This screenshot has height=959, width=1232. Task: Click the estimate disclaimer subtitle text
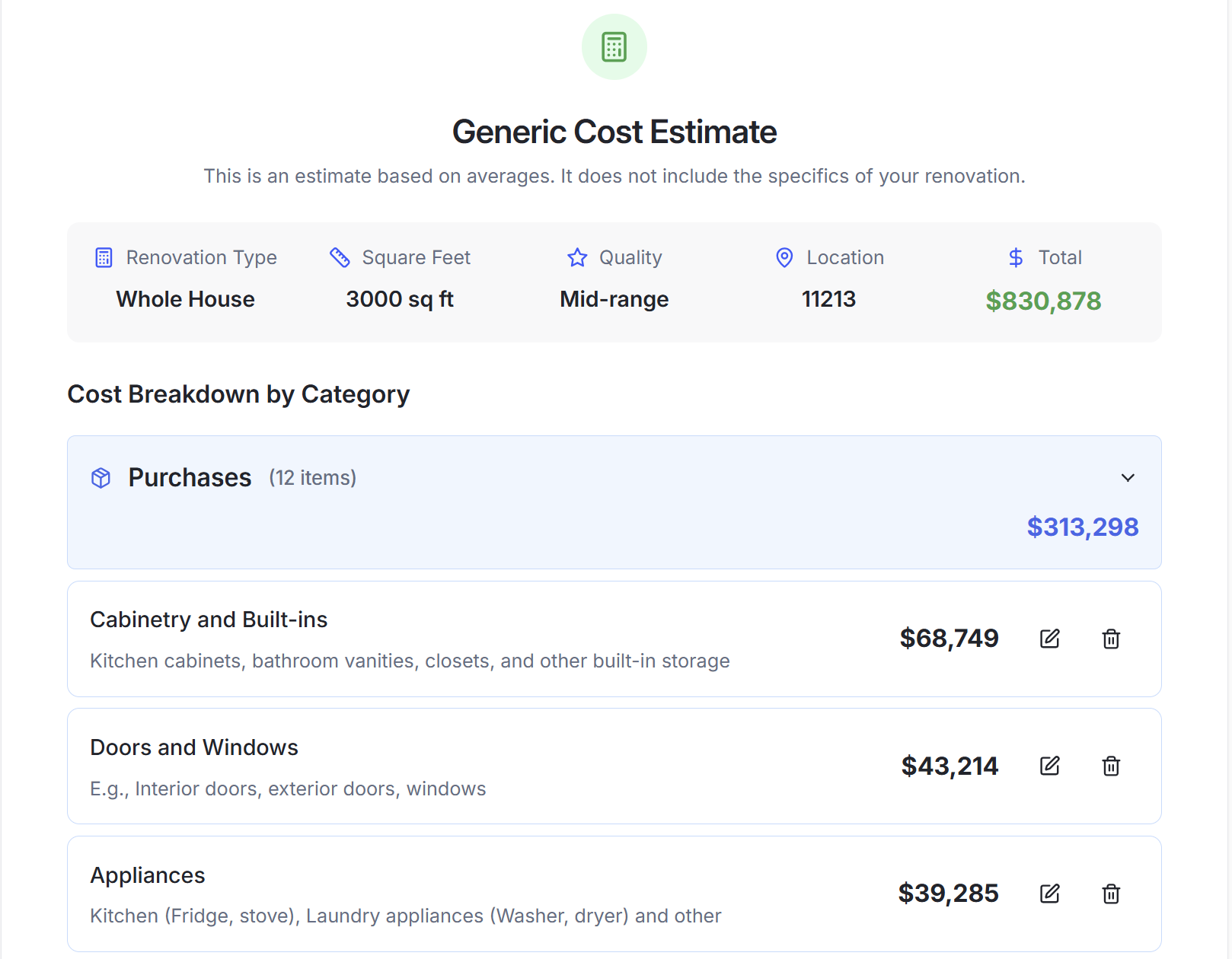point(614,176)
